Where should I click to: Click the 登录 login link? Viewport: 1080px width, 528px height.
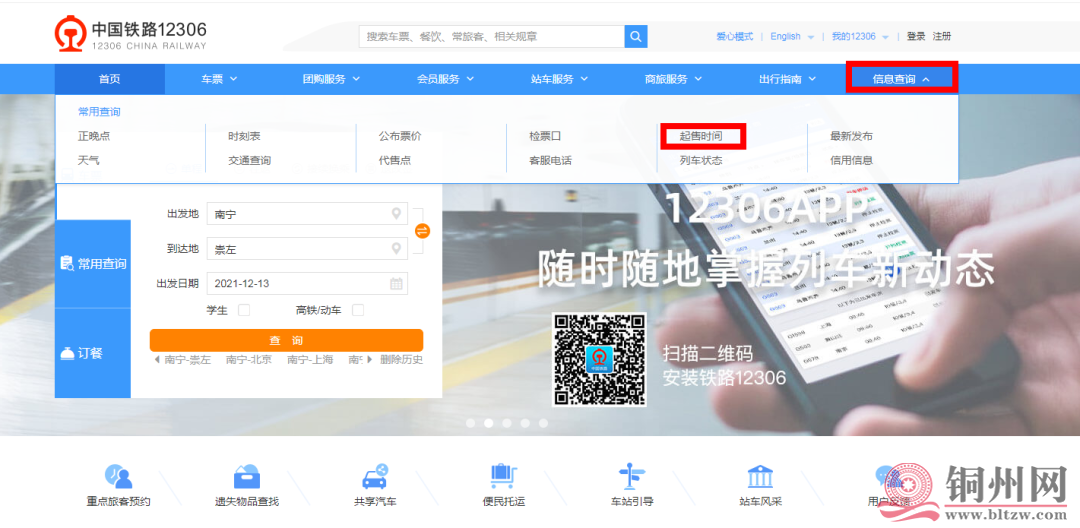(916, 37)
